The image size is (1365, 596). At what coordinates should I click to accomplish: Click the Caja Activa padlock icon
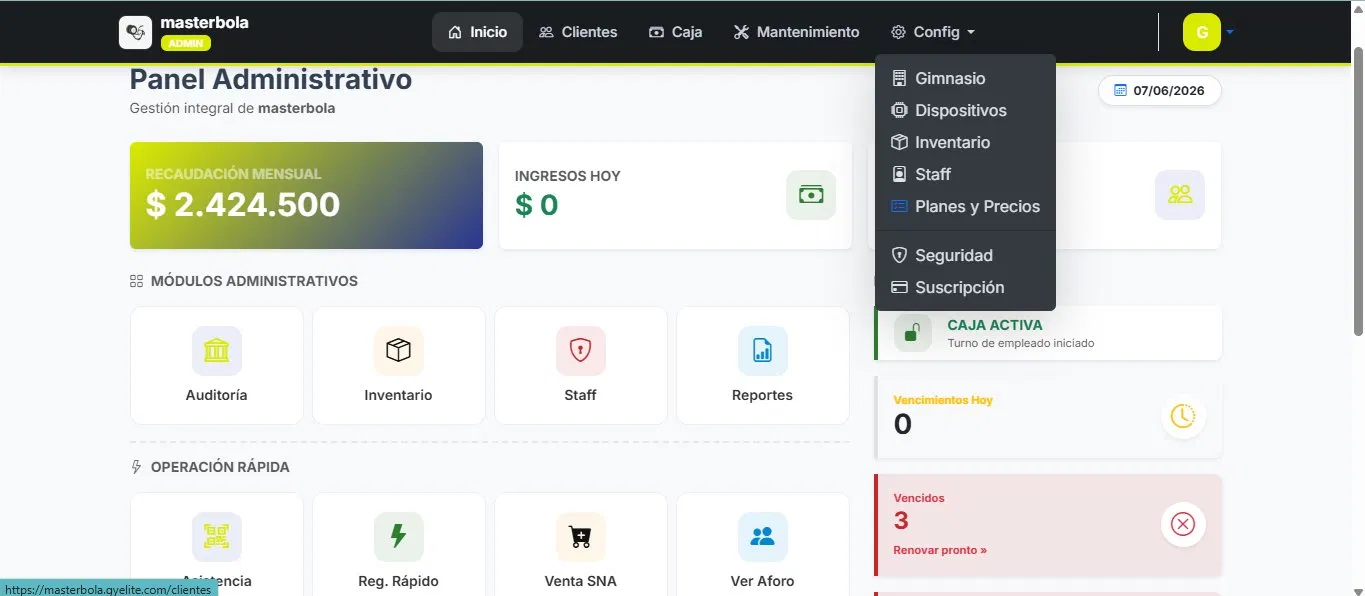point(912,333)
